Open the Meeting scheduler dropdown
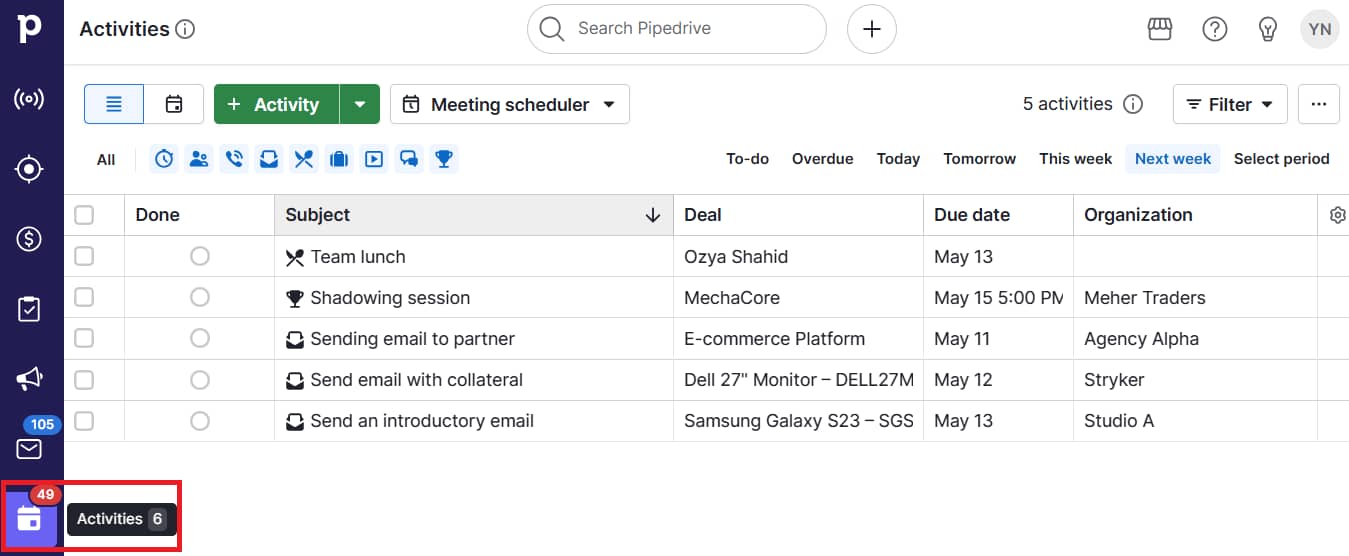Screen dimensions: 1349x556 click(x=510, y=104)
